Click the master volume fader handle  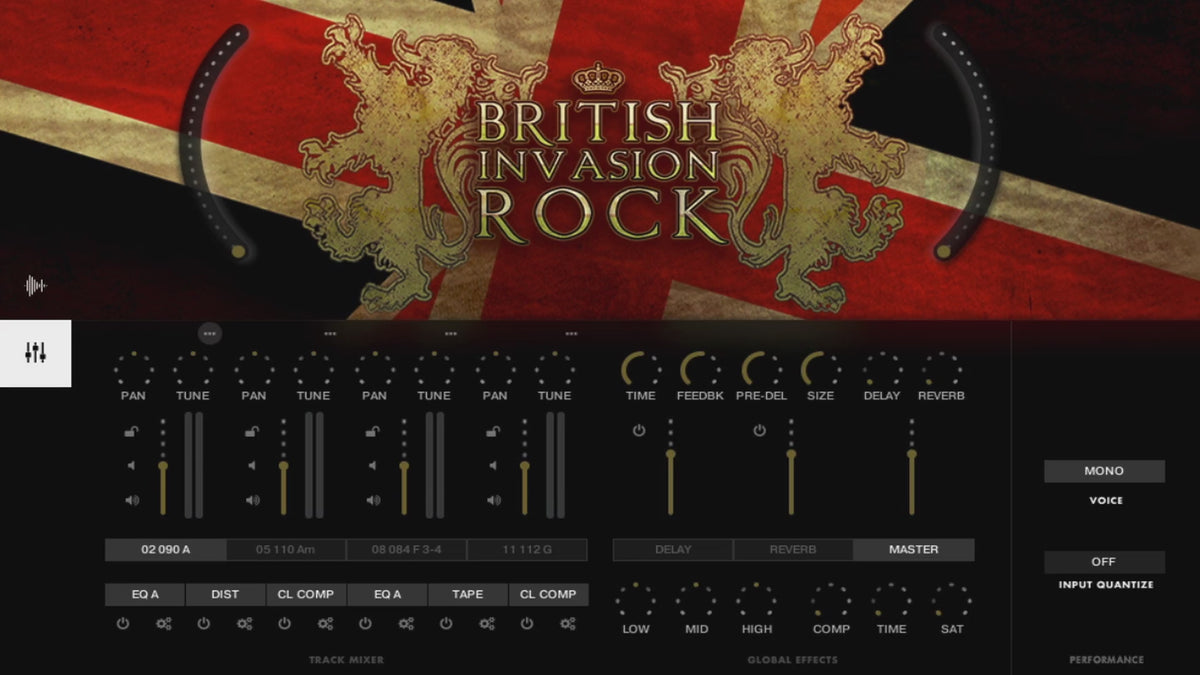[912, 455]
